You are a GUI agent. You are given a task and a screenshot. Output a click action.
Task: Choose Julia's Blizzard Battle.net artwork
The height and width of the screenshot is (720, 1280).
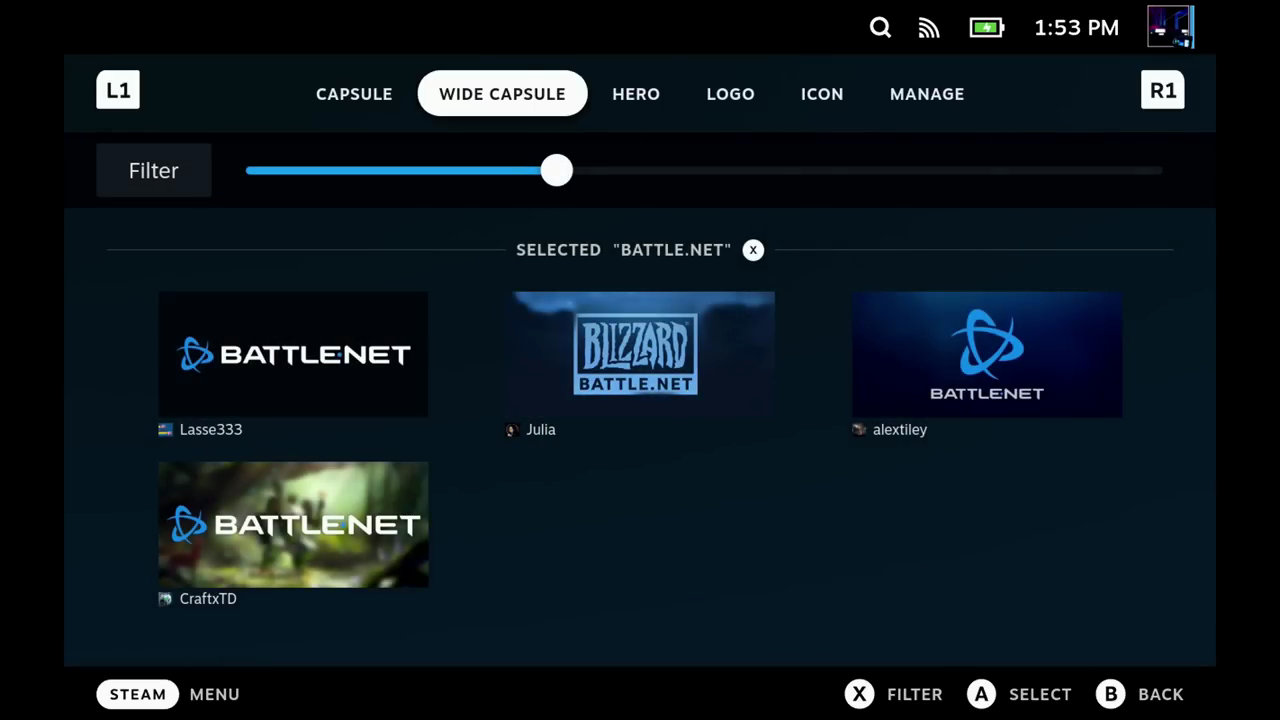click(640, 354)
